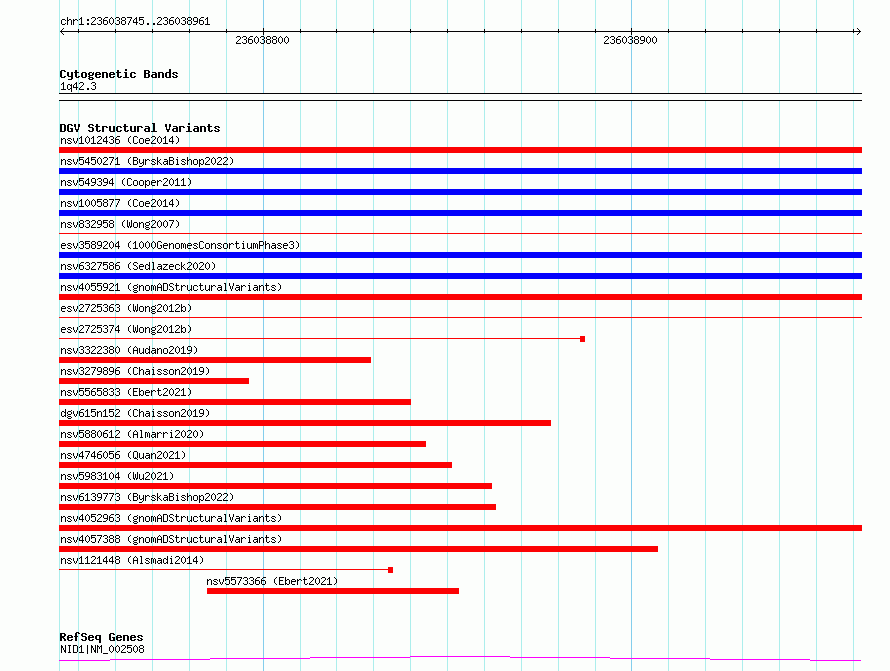890x671 pixels.
Task: Open esv2725374 (Wong2012b) label
Action: click(x=126, y=329)
